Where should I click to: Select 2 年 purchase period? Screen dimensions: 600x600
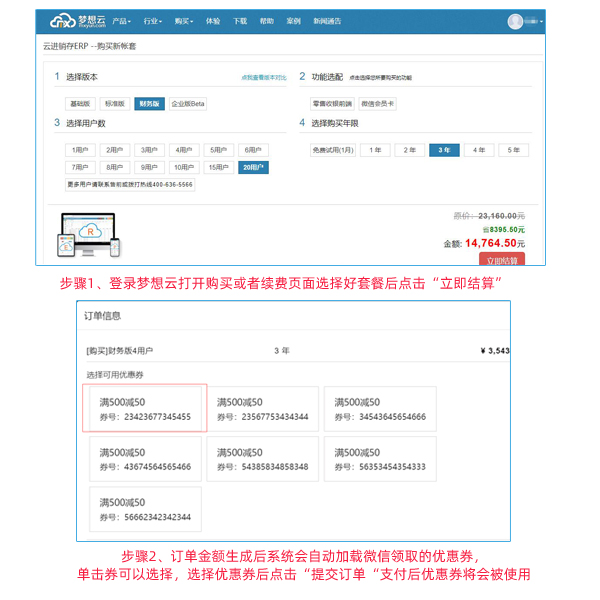click(x=410, y=150)
